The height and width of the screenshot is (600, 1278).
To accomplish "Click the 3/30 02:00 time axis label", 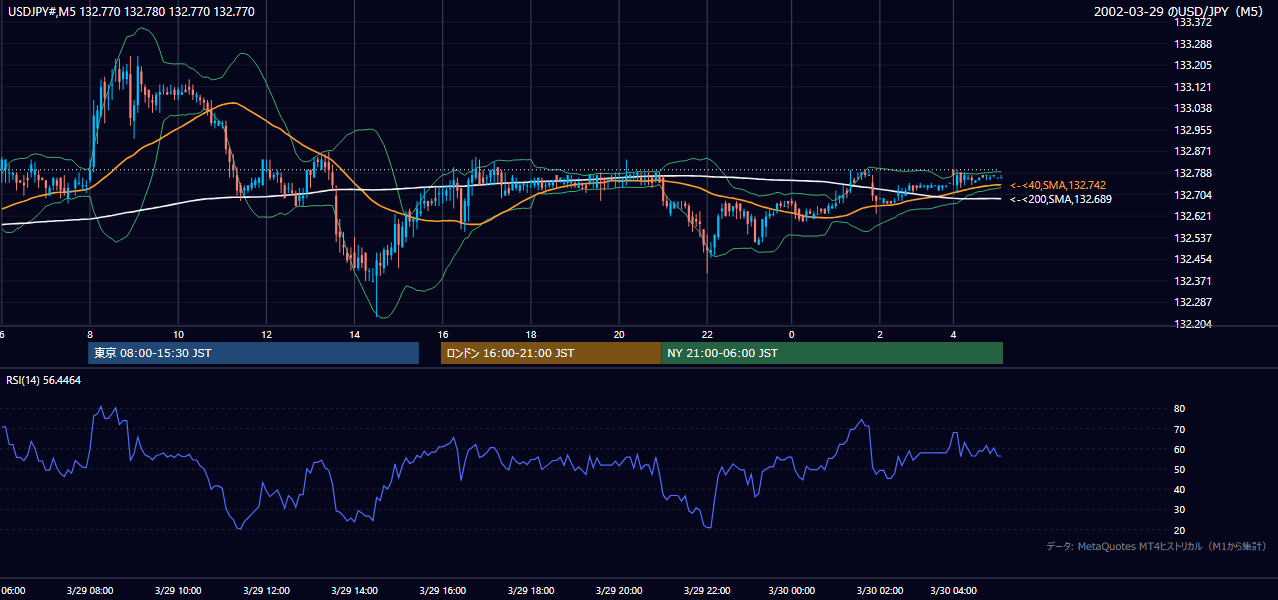I will pyautogui.click(x=880, y=591).
